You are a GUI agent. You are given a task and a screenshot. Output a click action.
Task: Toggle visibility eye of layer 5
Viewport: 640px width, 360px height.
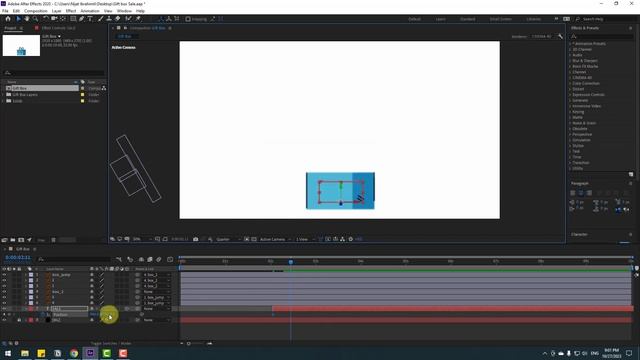[4, 298]
